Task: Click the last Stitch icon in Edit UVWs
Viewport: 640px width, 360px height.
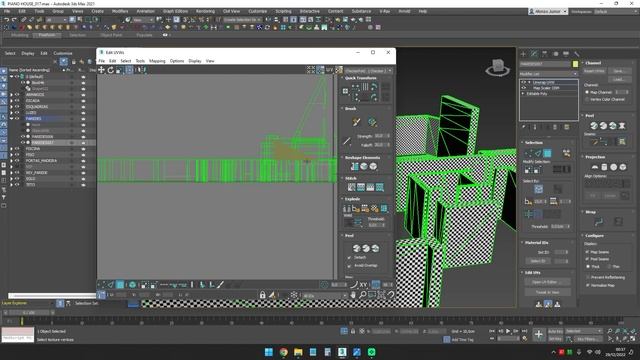Action: [x=380, y=187]
